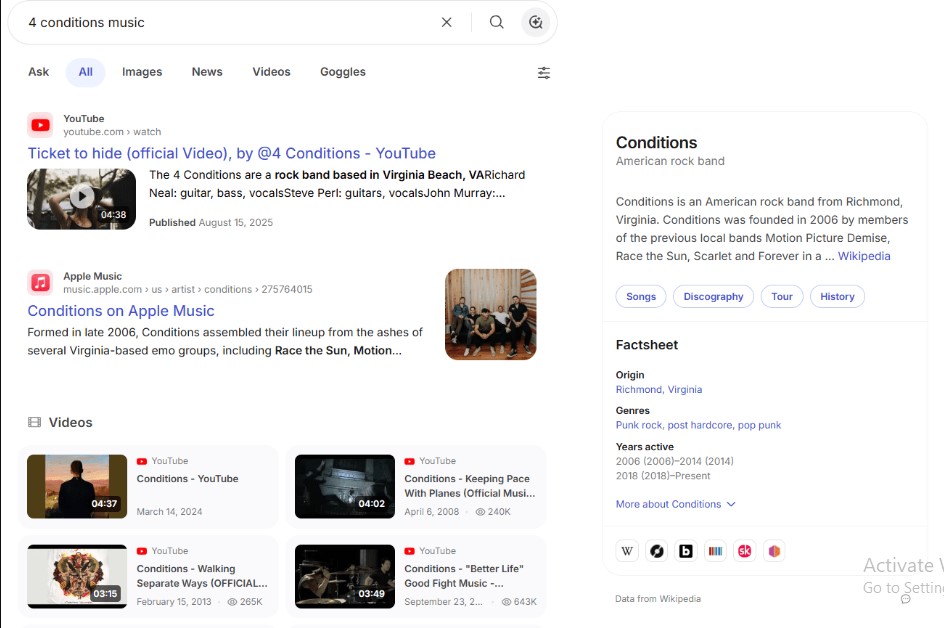This screenshot has height=628, width=944.
Task: Open the 'post hardcore' genre link
Action: (700, 425)
